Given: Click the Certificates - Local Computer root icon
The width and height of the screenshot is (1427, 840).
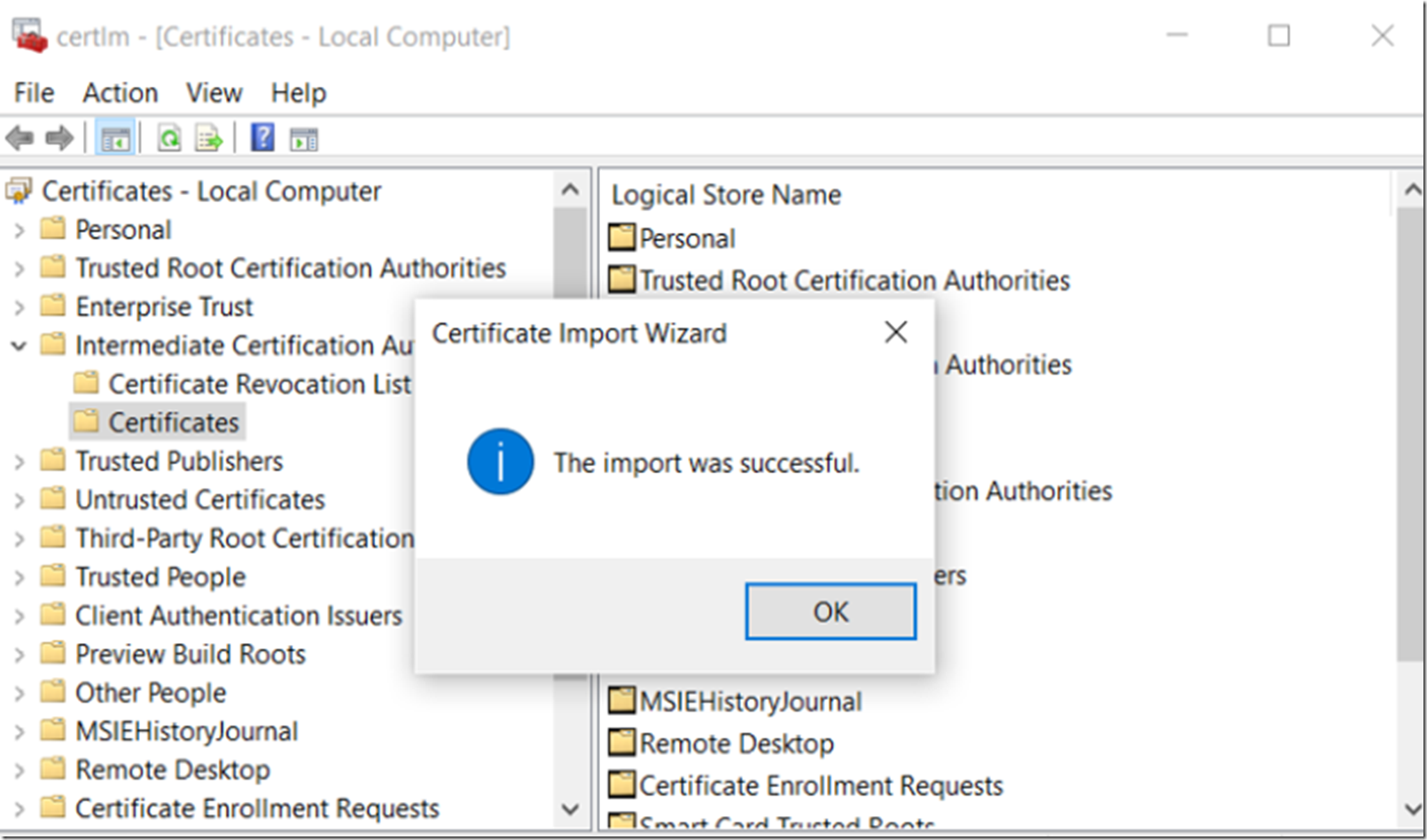Looking at the screenshot, I should (19, 191).
